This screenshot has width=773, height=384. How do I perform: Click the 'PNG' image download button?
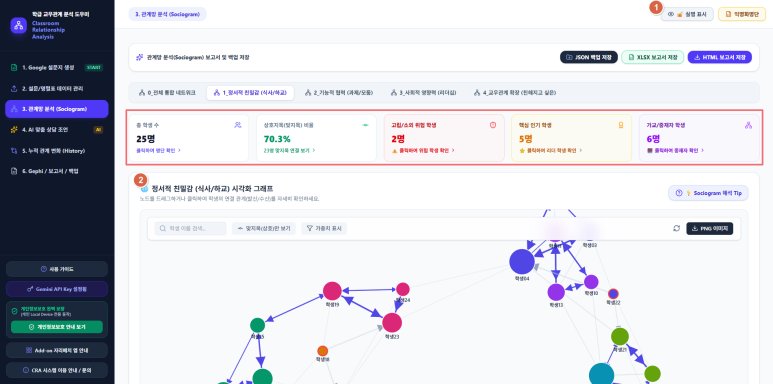click(x=709, y=228)
